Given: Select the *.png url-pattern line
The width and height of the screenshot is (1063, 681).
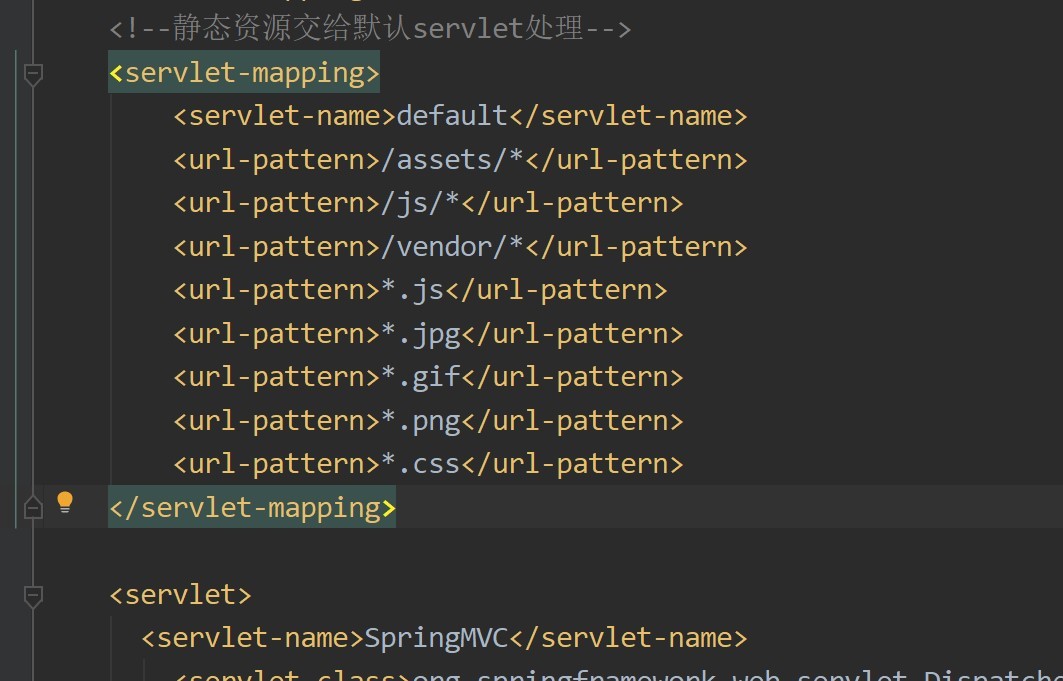Looking at the screenshot, I should [x=428, y=421].
